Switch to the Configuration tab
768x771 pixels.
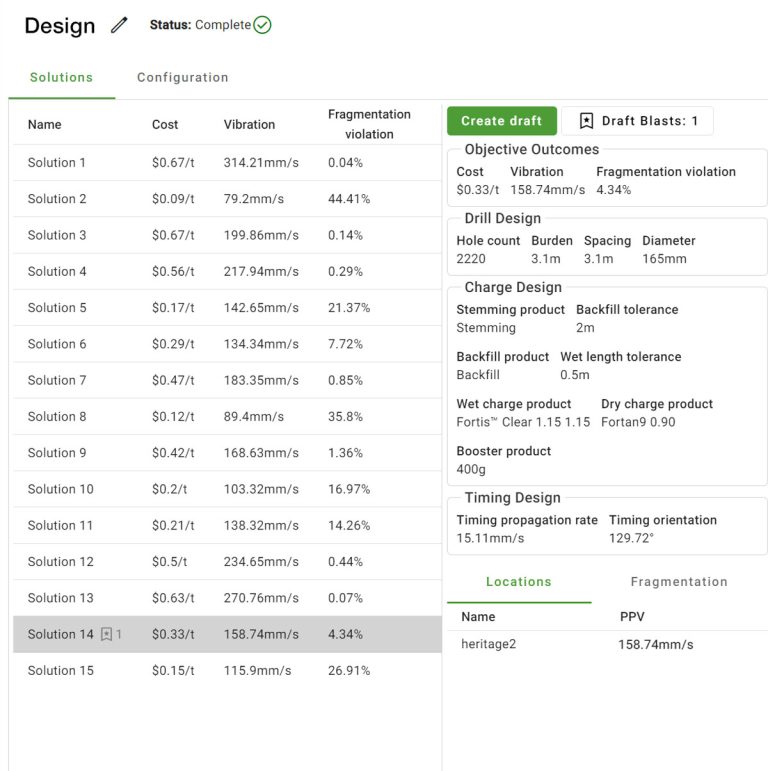click(182, 78)
